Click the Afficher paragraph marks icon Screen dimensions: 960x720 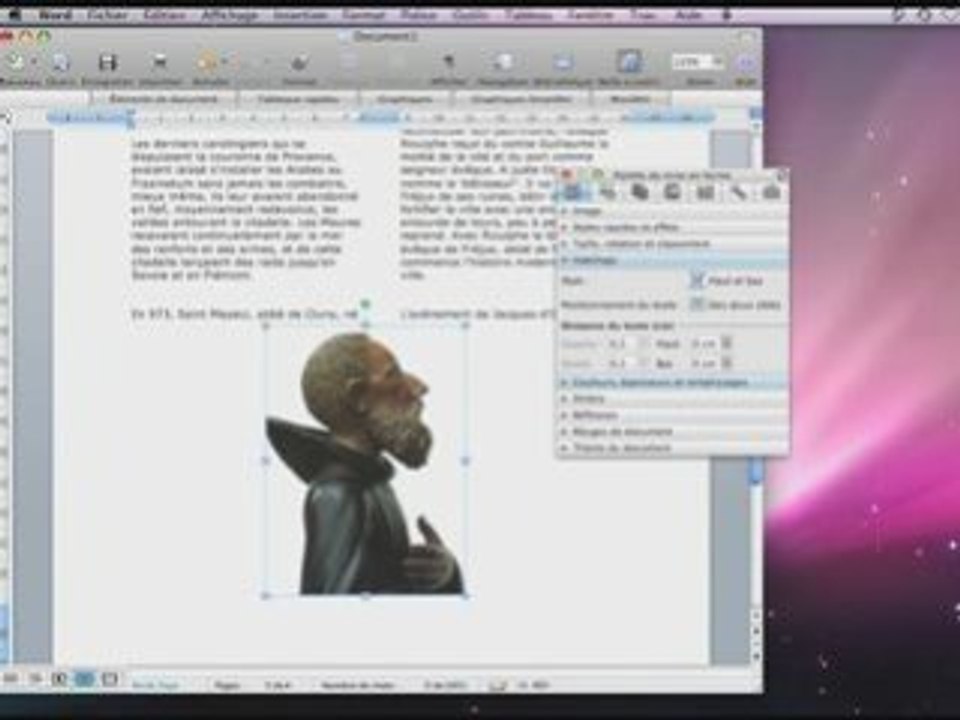[x=449, y=62]
